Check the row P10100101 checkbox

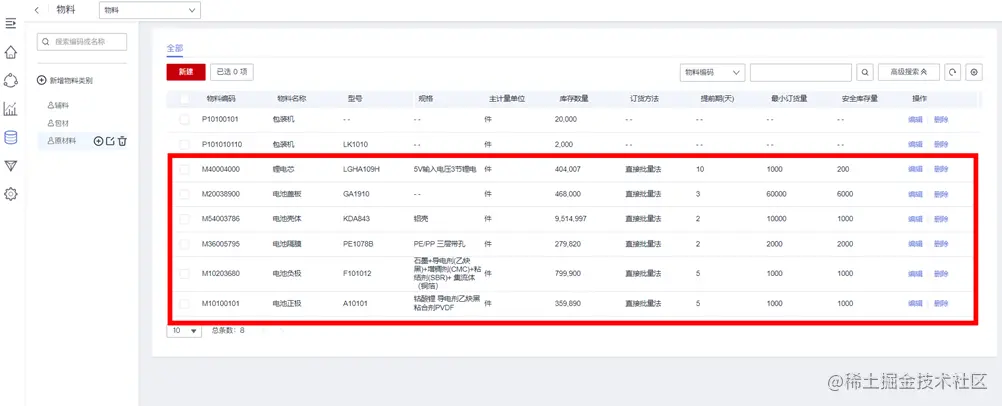point(185,120)
